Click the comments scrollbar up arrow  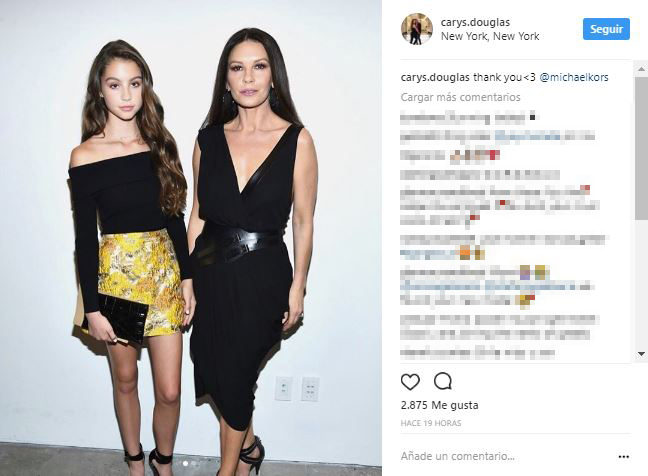point(641,69)
